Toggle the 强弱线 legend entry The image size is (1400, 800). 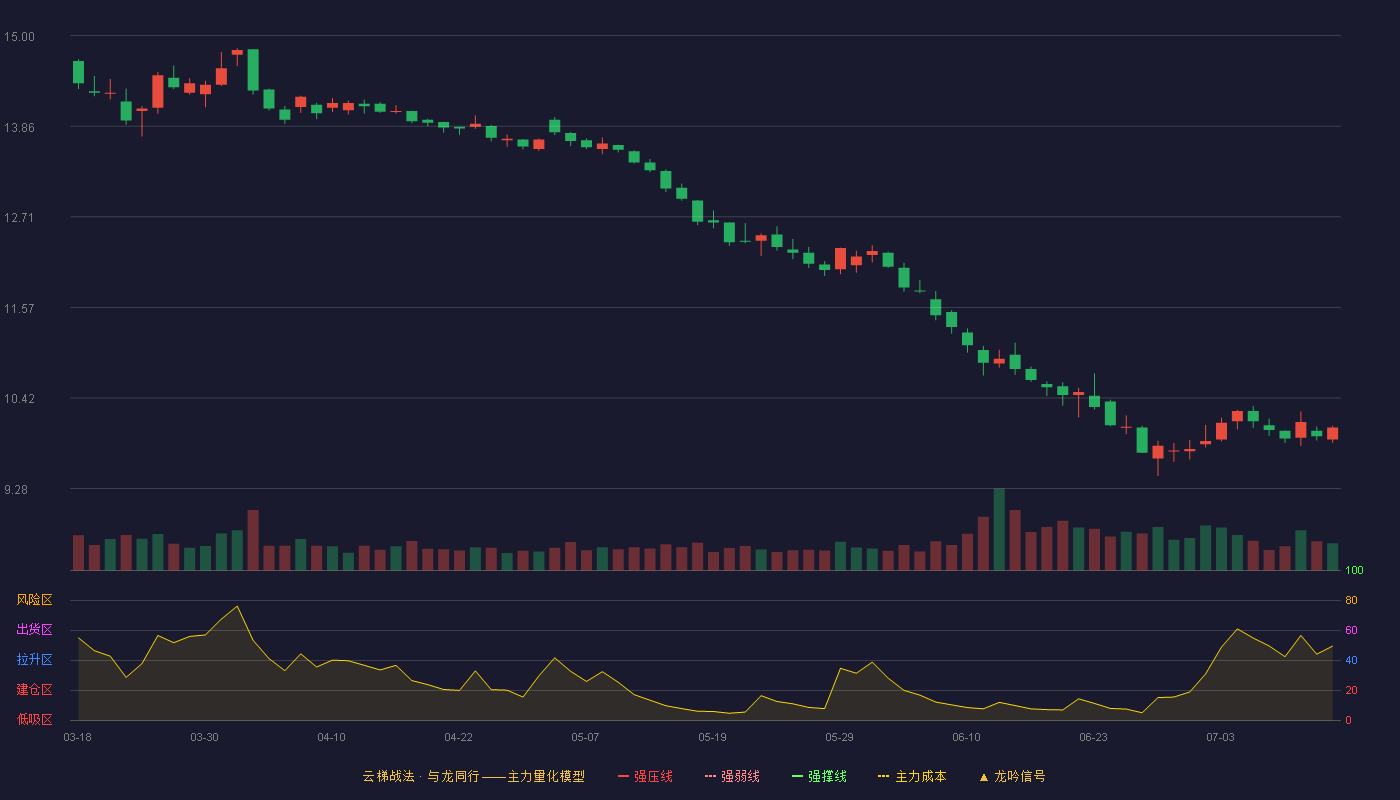point(732,776)
